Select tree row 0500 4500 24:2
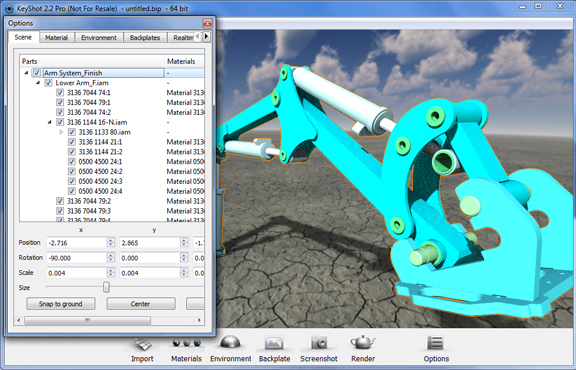The height and width of the screenshot is (370, 576). click(x=100, y=172)
